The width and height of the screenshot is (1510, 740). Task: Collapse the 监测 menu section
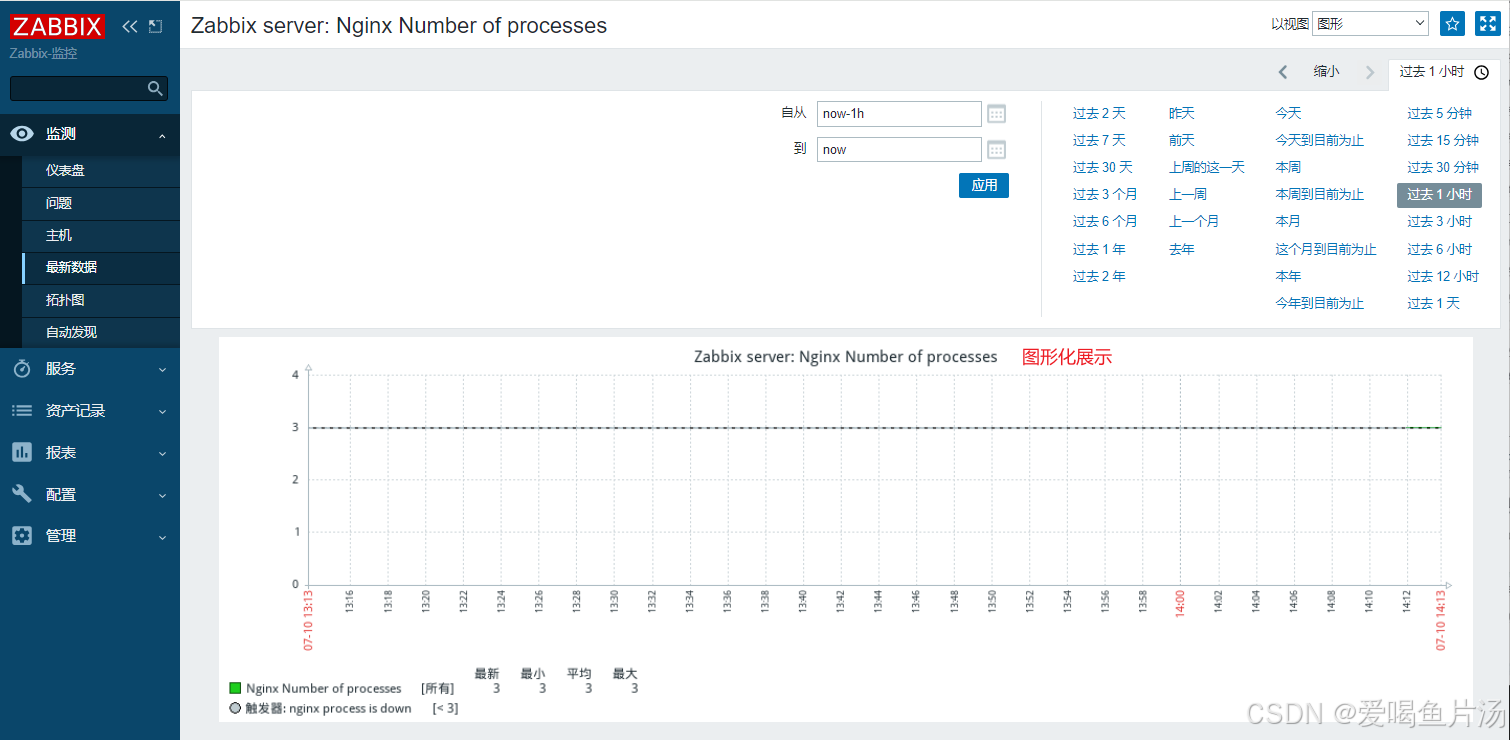(162, 134)
